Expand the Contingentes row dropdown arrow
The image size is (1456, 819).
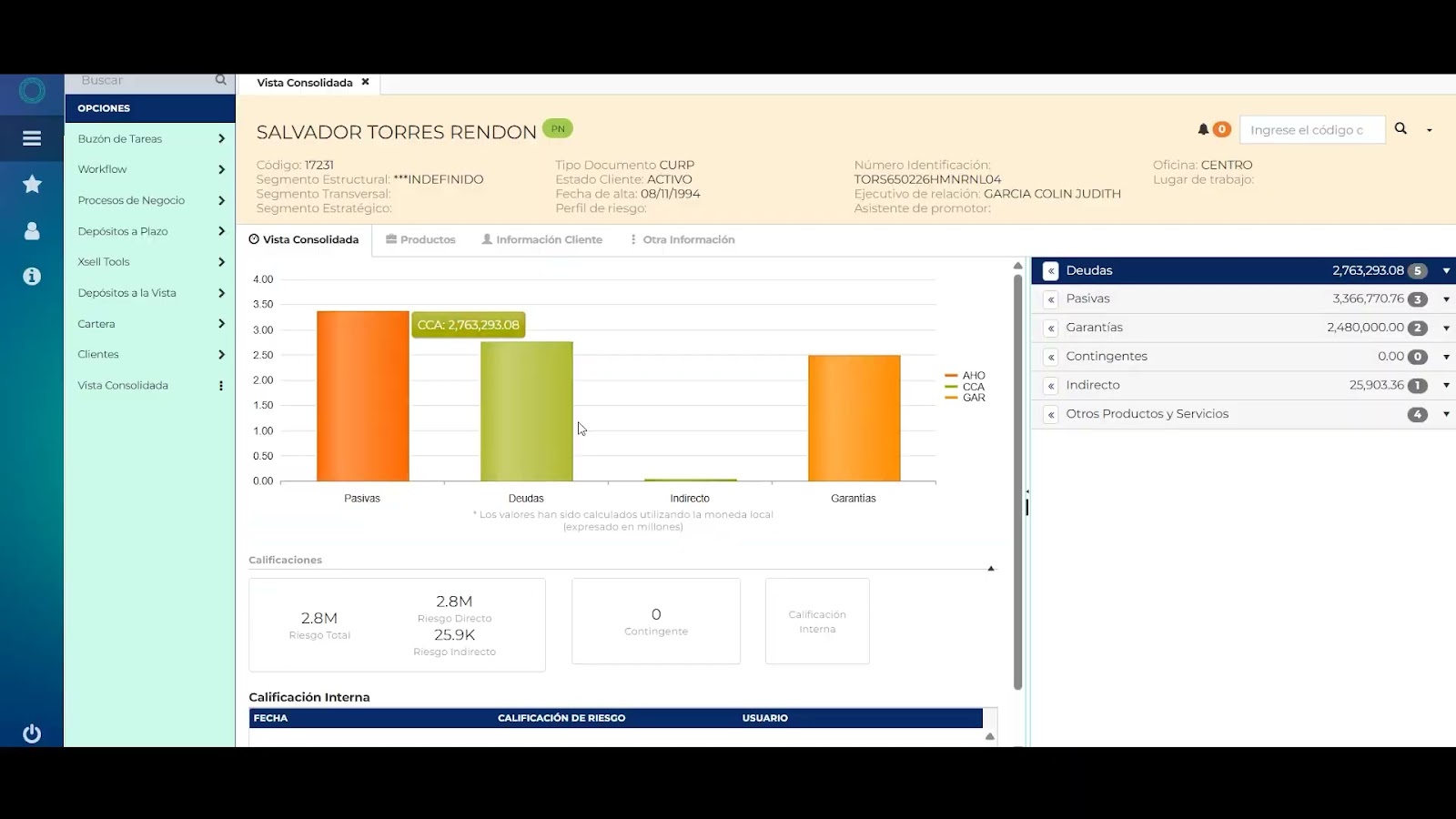point(1446,357)
